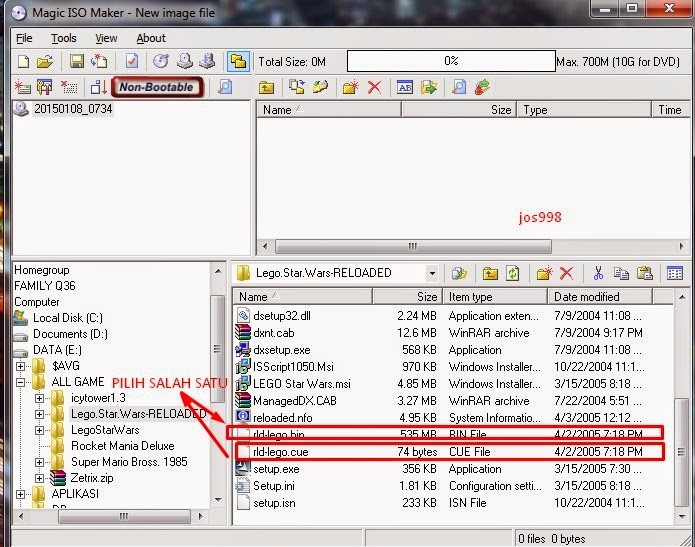This screenshot has height=547, width=695.
Task: Click the blue tower drive icon in top toolbar
Action: click(x=207, y=61)
